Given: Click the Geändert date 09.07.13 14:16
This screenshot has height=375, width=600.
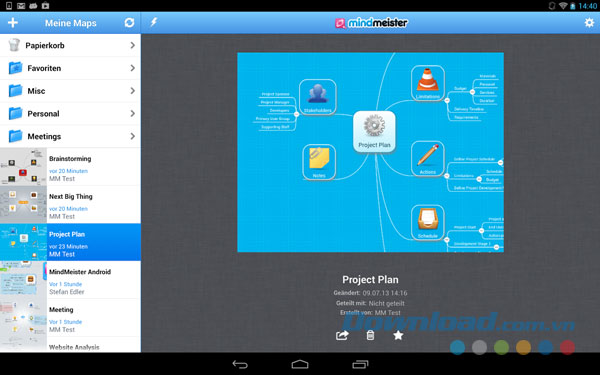Looking at the screenshot, I should [x=385, y=293].
